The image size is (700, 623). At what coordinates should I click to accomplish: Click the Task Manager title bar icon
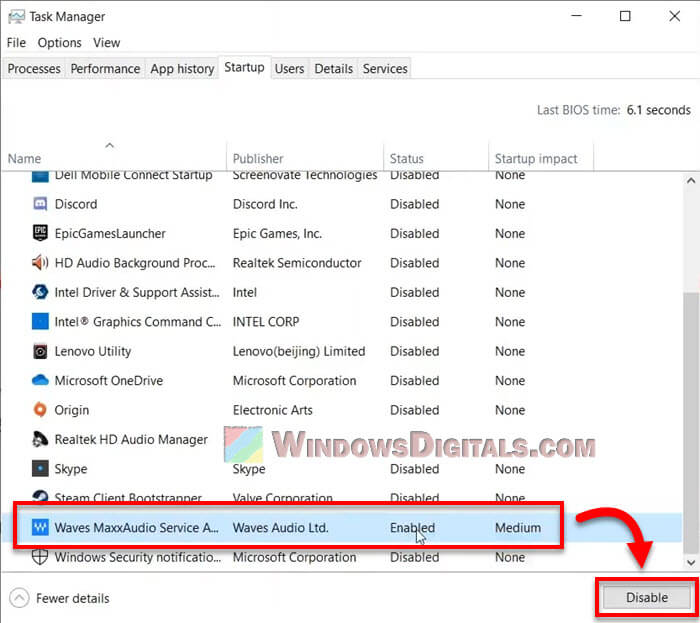pyautogui.click(x=17, y=17)
